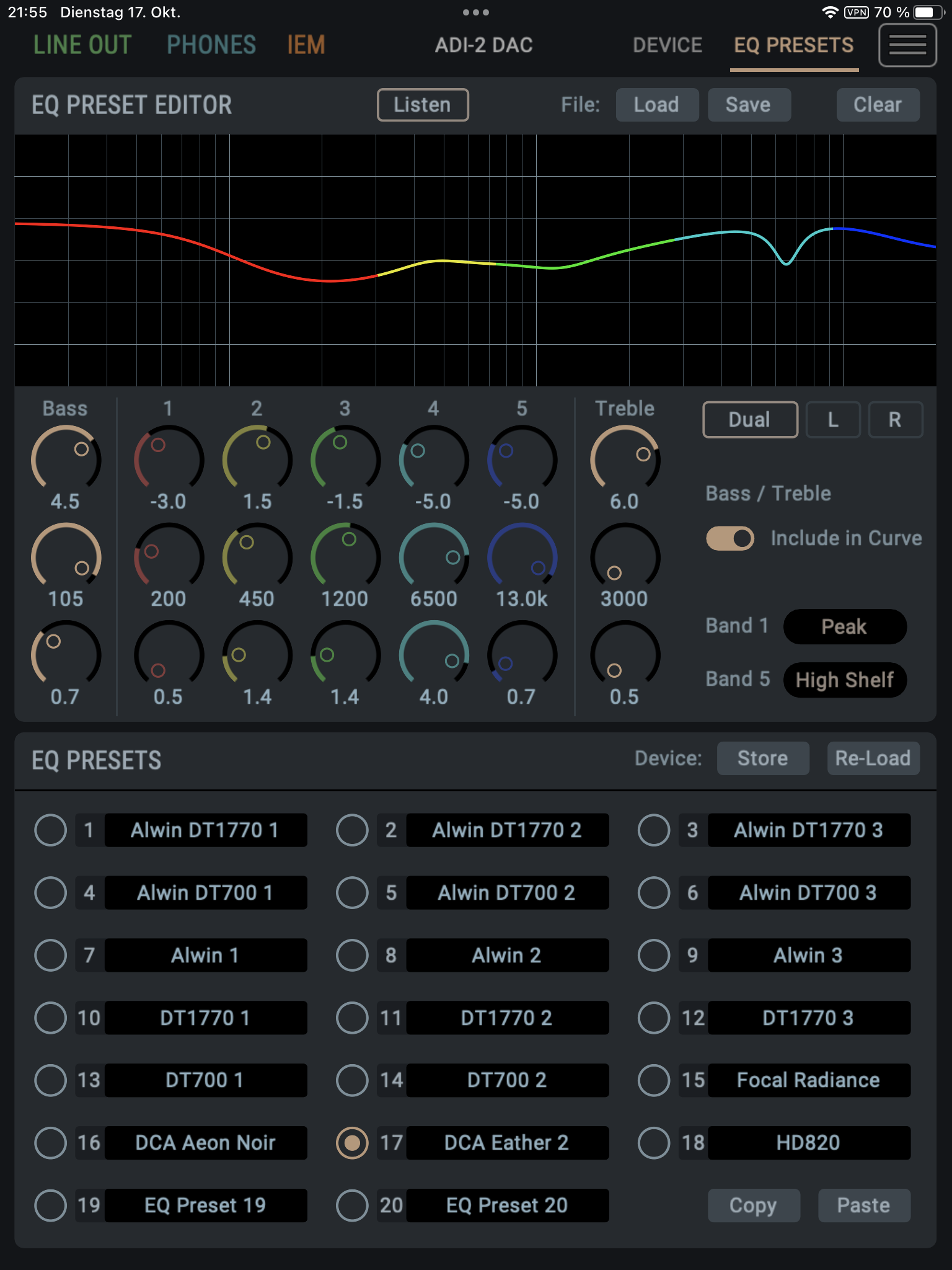
Task: Toggle Include in Curve switch
Action: [x=730, y=538]
